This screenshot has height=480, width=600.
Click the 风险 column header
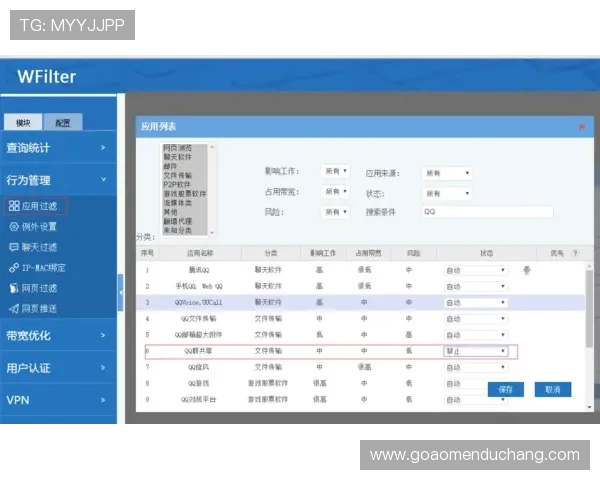(414, 253)
